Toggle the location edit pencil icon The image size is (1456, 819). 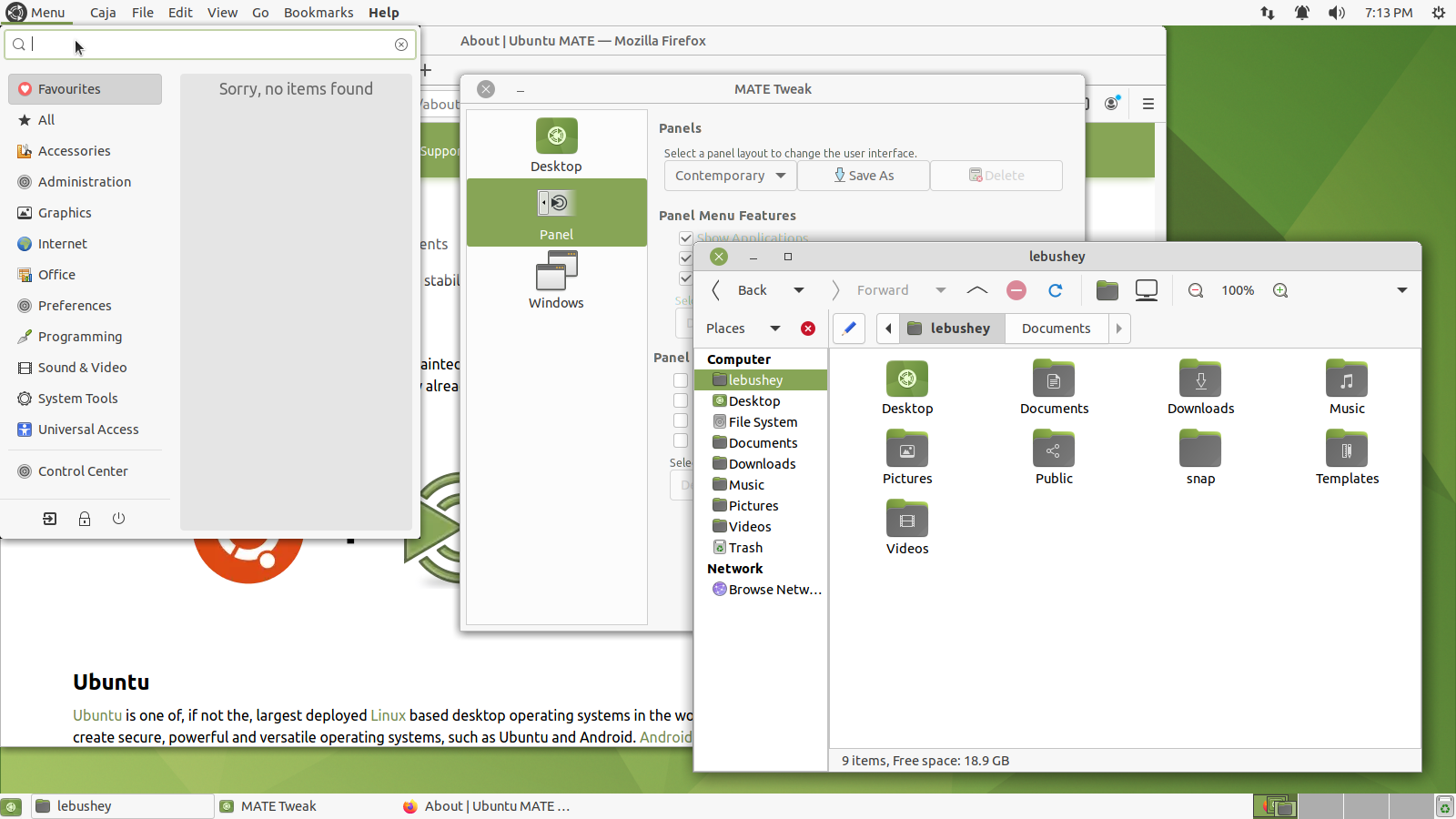(x=849, y=329)
